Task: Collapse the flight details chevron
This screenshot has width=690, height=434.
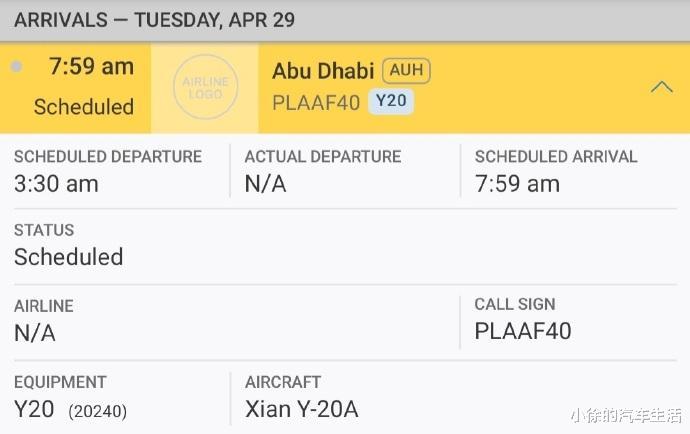Action: pos(661,87)
